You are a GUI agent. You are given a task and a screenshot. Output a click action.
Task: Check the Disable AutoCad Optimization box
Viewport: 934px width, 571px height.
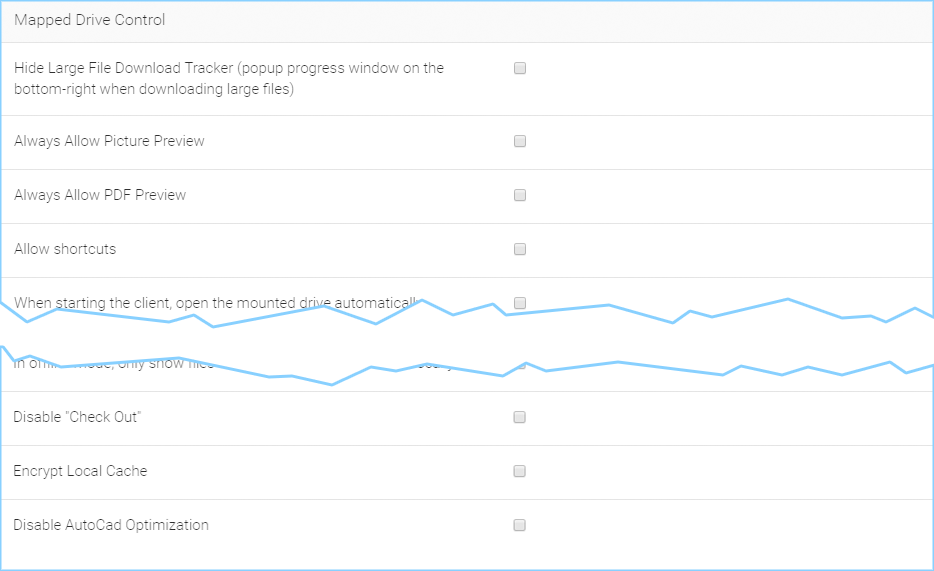tap(519, 525)
